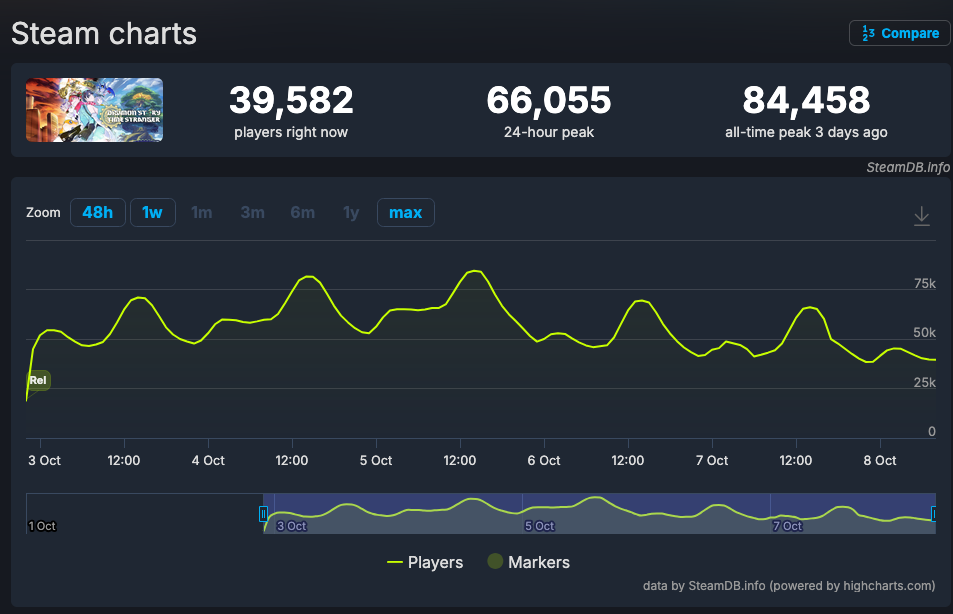Switch zoom to max range
Image resolution: width=953 pixels, height=614 pixels.
pos(405,212)
